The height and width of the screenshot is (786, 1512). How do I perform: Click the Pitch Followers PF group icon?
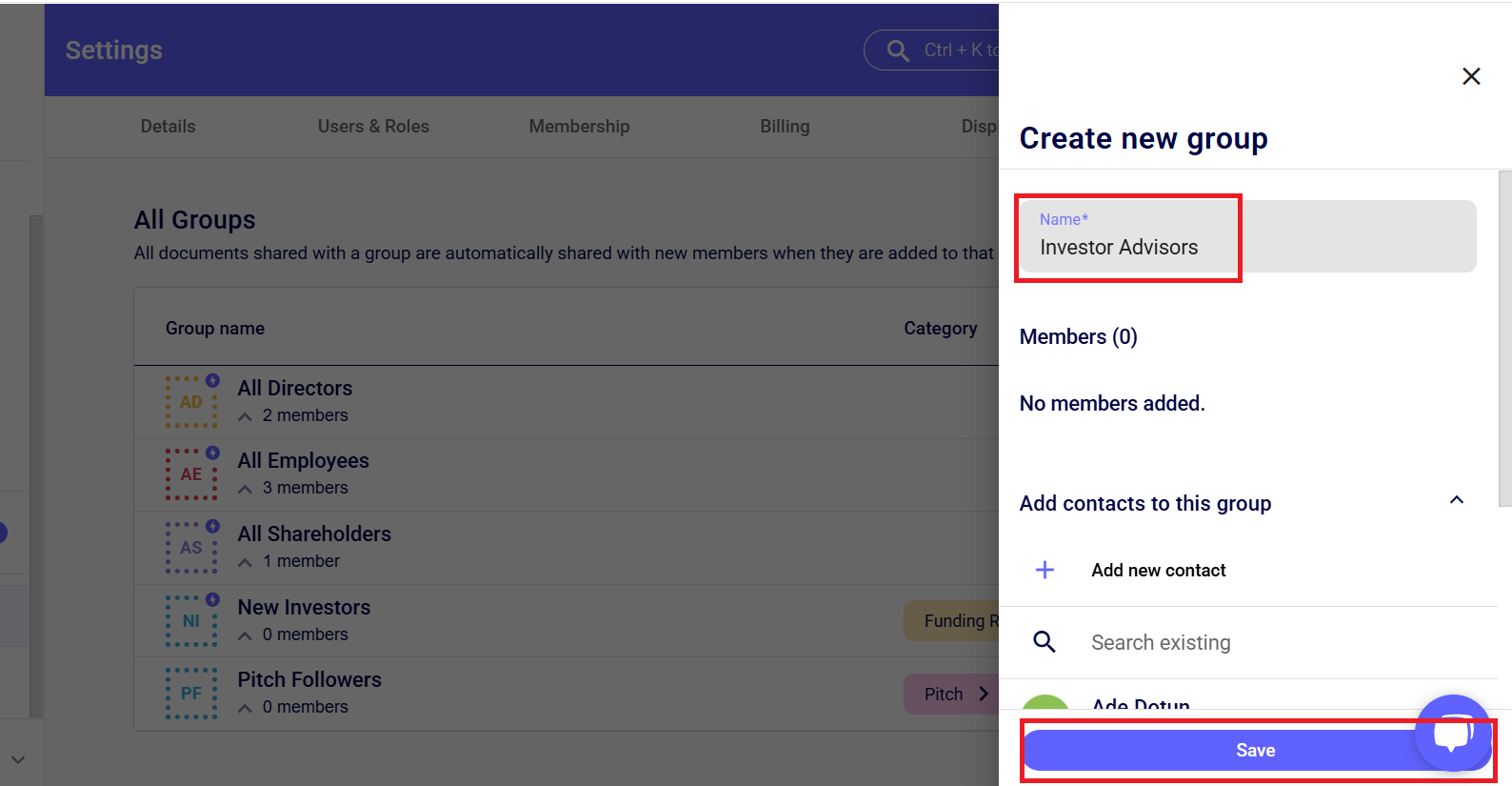[x=191, y=694]
